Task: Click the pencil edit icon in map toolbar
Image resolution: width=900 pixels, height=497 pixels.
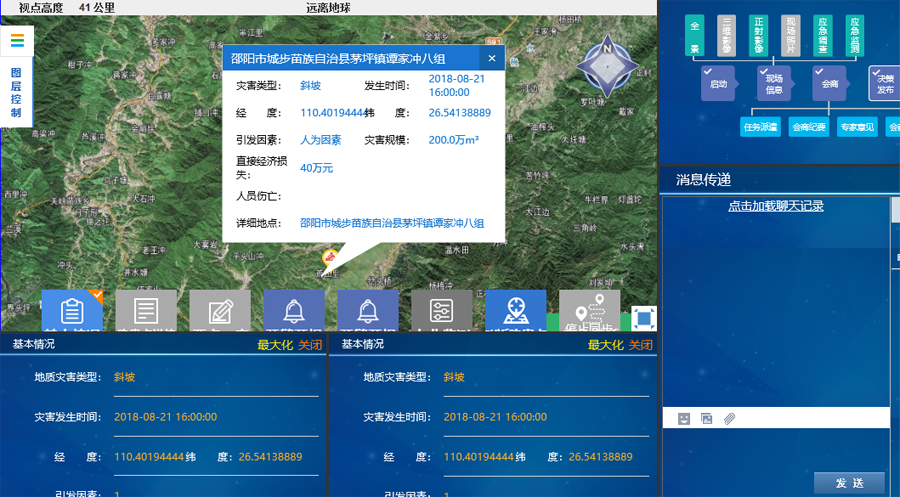Action: (220, 311)
